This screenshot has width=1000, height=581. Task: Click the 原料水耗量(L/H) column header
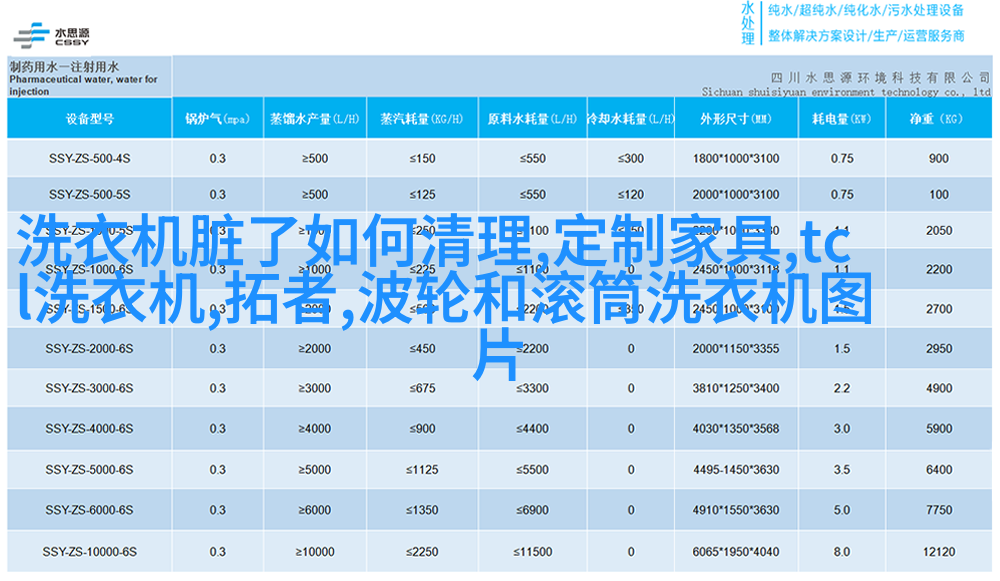coord(532,119)
